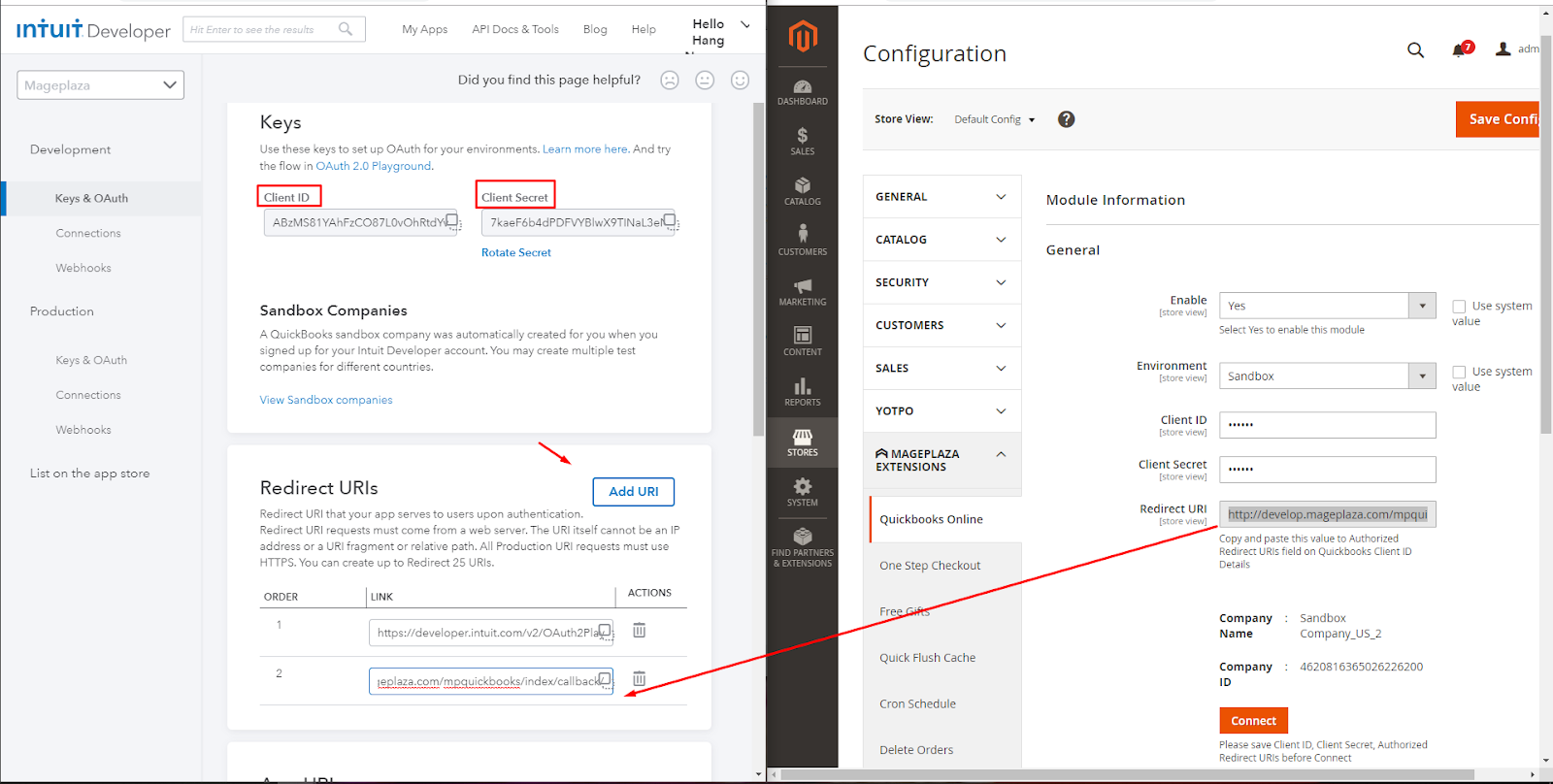Toggle Use system value for Enable
The image size is (1553, 784).
(1459, 307)
